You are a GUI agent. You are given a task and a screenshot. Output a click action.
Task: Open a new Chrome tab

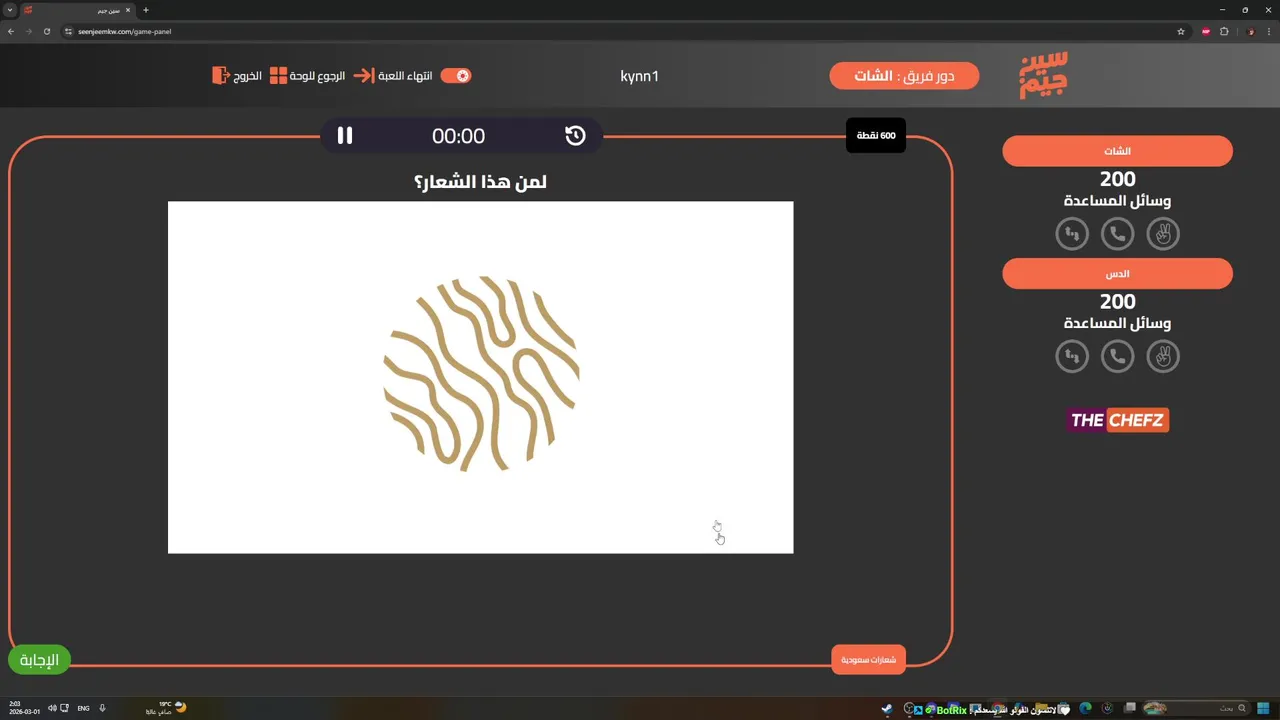click(146, 10)
